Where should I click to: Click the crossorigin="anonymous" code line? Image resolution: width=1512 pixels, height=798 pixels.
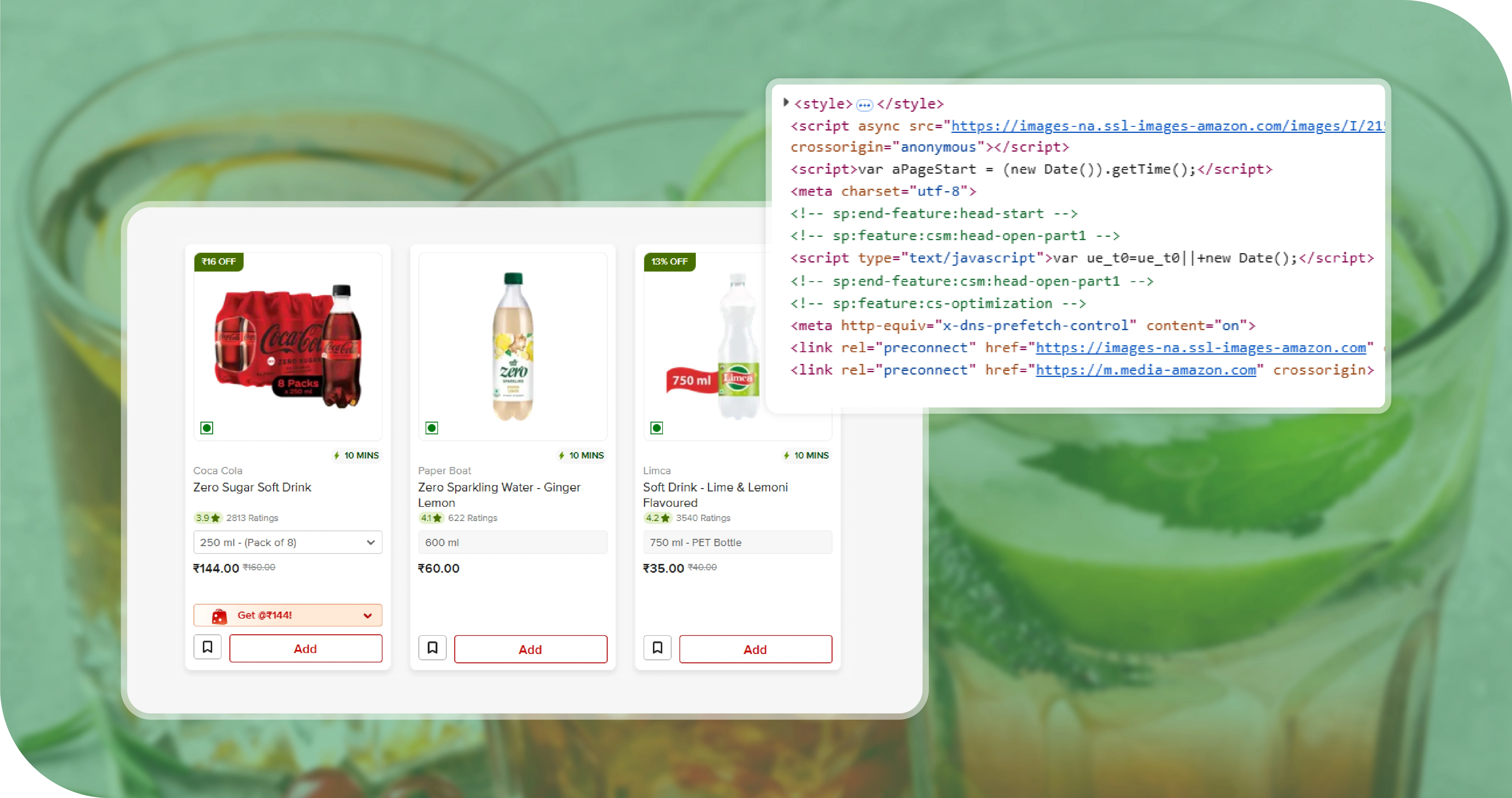pos(930,147)
